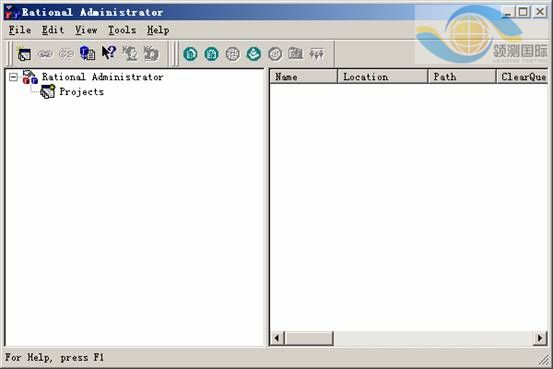553x369 pixels.
Task: Open the File menu
Action: coord(20,30)
